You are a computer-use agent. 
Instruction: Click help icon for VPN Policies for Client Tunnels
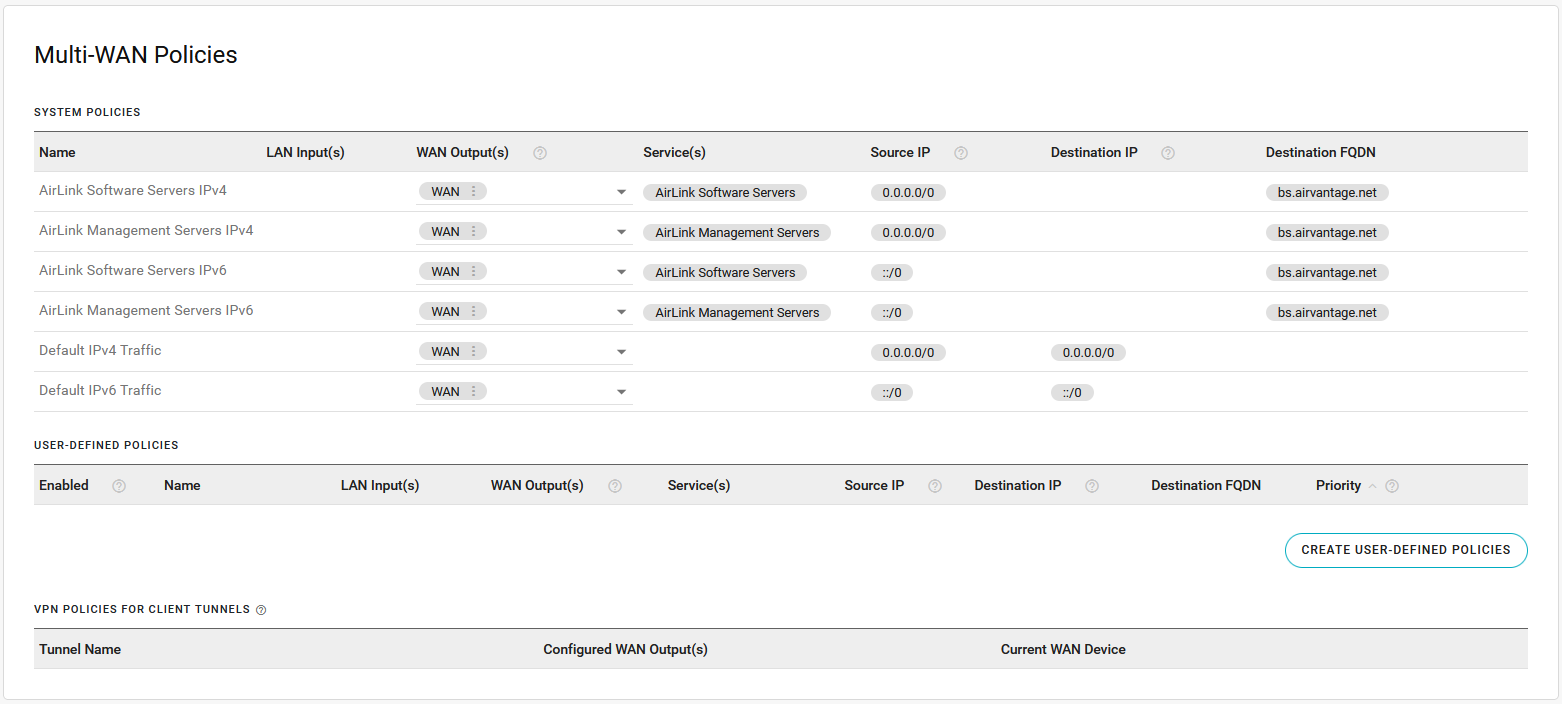(x=261, y=610)
